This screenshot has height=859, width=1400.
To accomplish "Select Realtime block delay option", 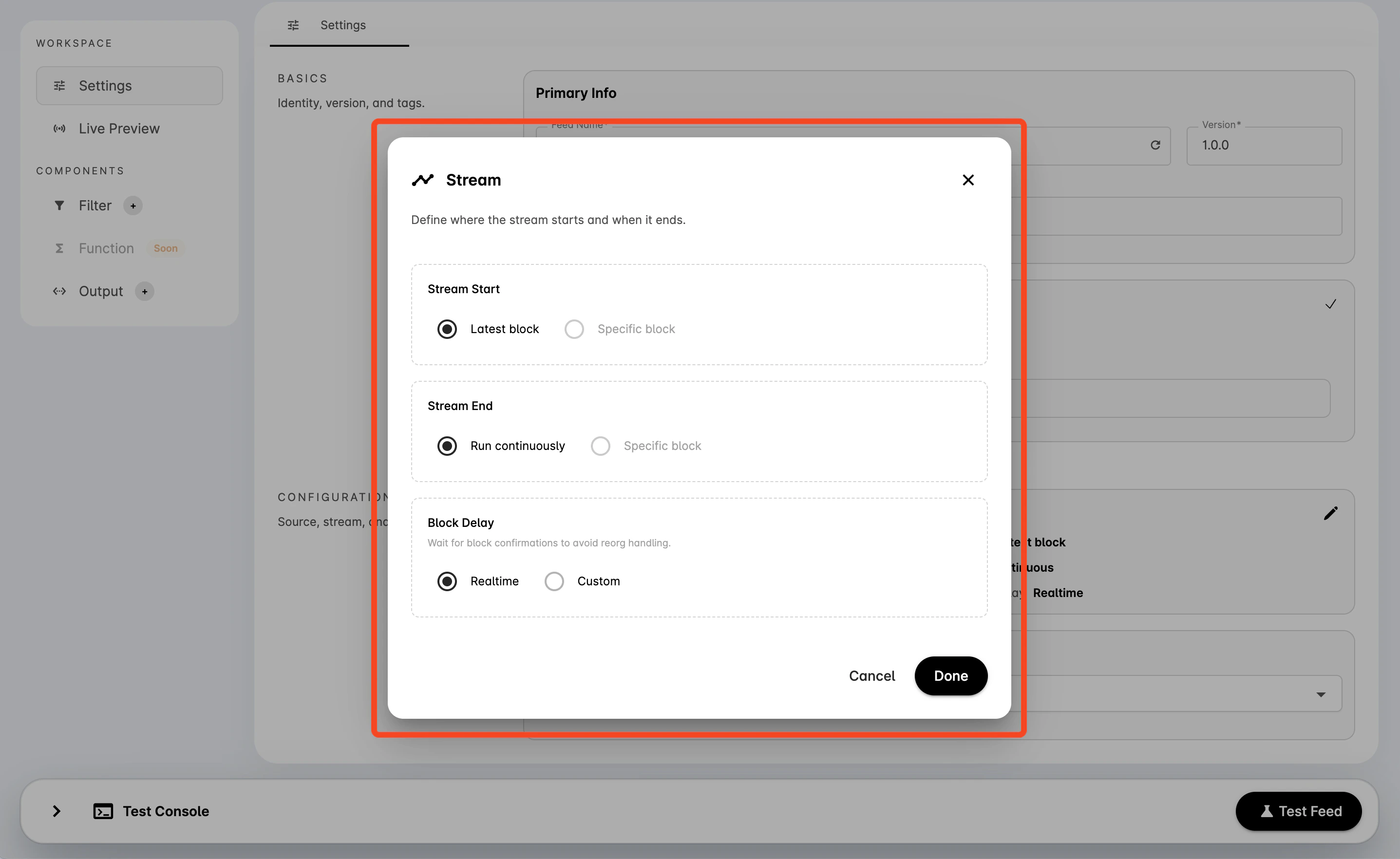I will point(447,581).
